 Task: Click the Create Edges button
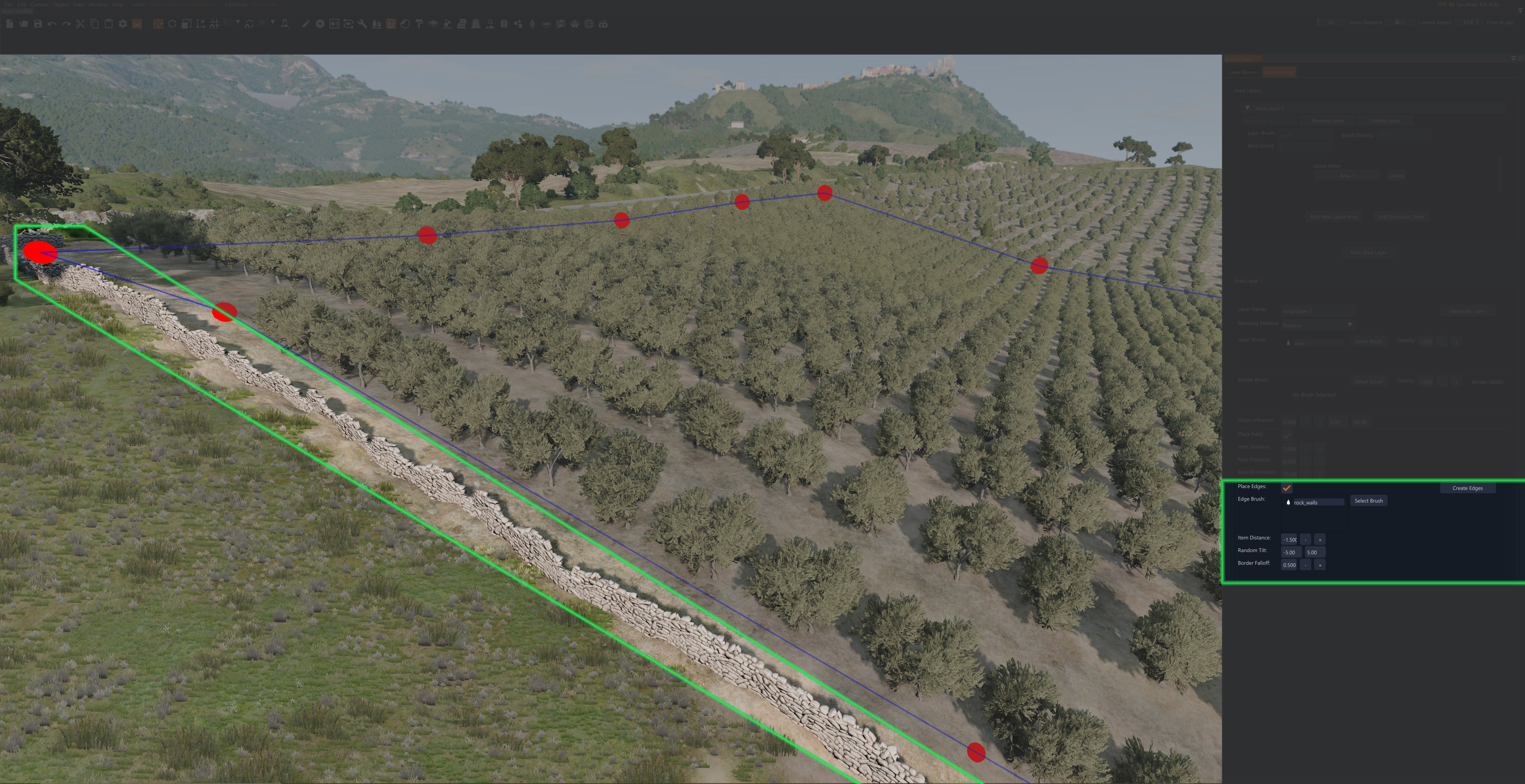pos(1468,488)
